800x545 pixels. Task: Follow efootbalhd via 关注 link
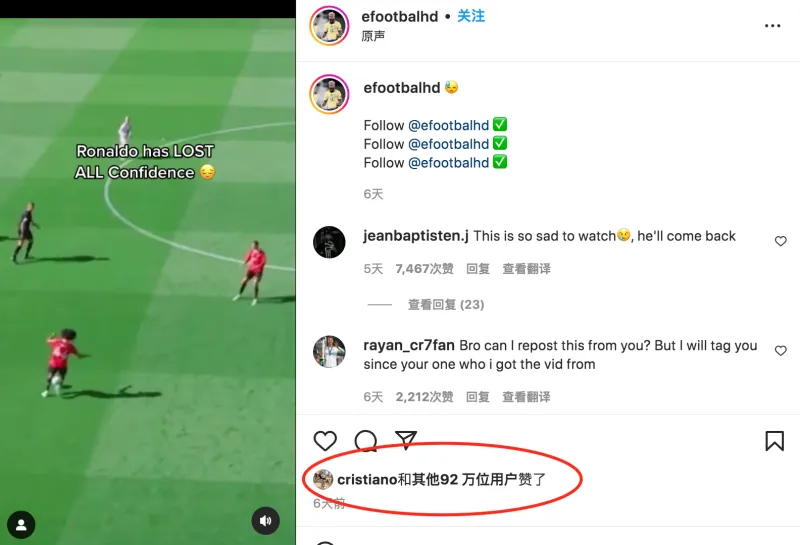pos(471,16)
